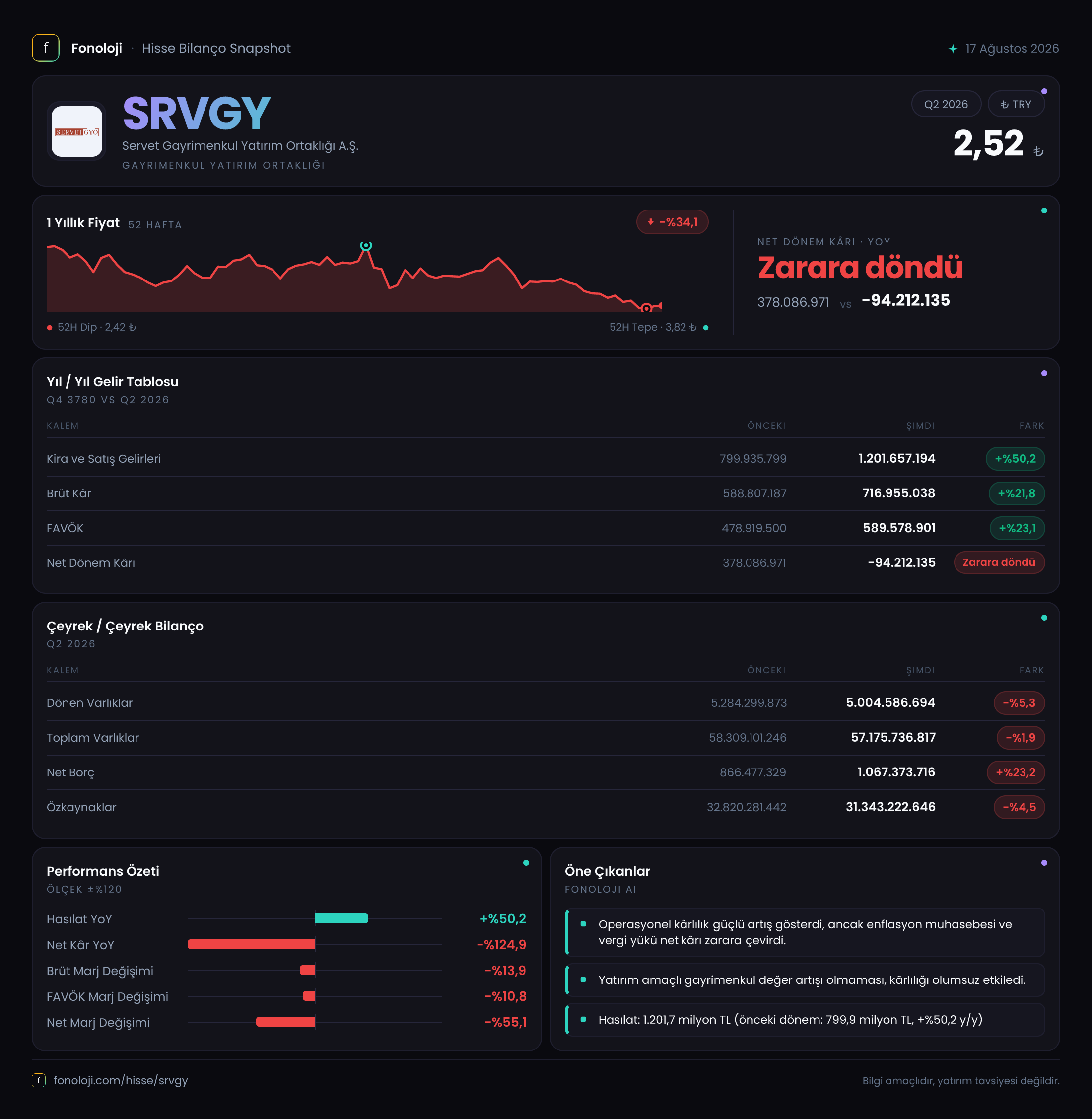Click the highlight starting "Hasılat: 1.201,7 milyon TL"
Viewport: 1092px width, 1119px height.
pos(805,1019)
